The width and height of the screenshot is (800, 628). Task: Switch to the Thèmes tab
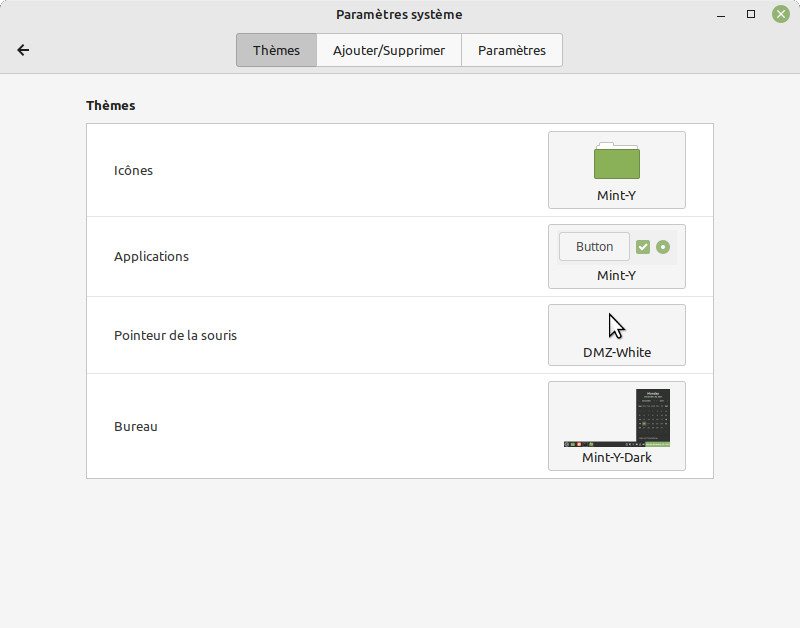pyautogui.click(x=277, y=50)
